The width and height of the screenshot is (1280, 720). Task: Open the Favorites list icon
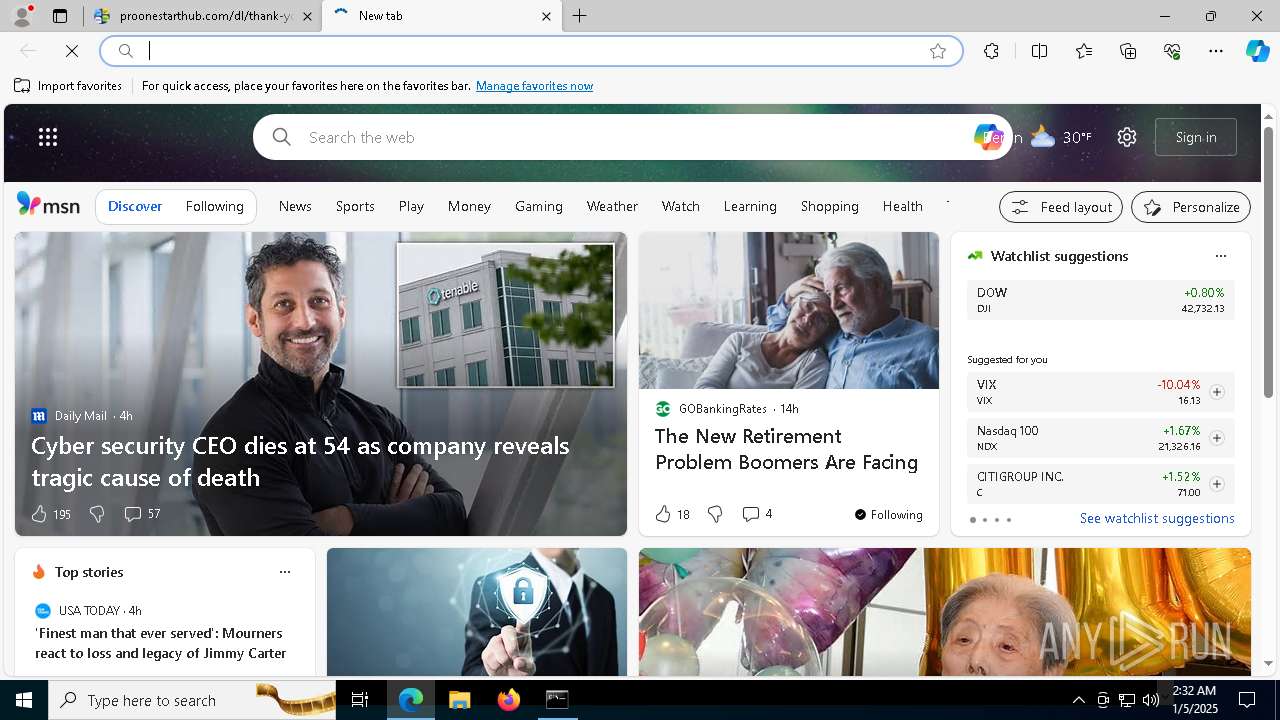(1084, 51)
